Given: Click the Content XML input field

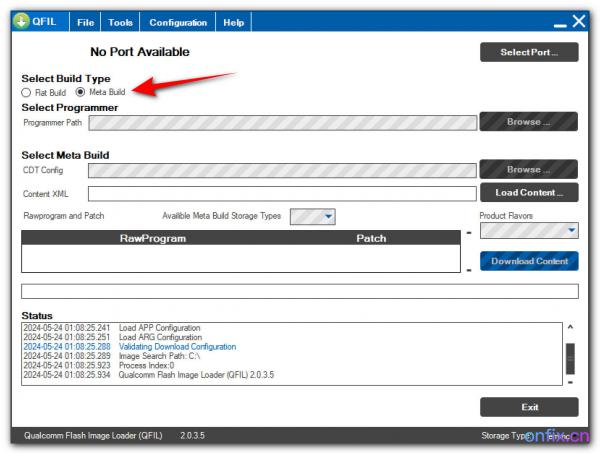Looking at the screenshot, I should click(x=282, y=194).
